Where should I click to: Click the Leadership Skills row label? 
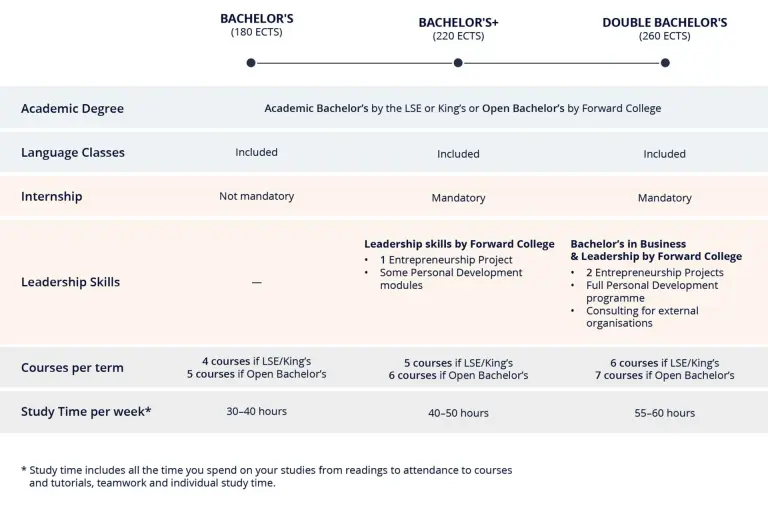pyautogui.click(x=71, y=282)
